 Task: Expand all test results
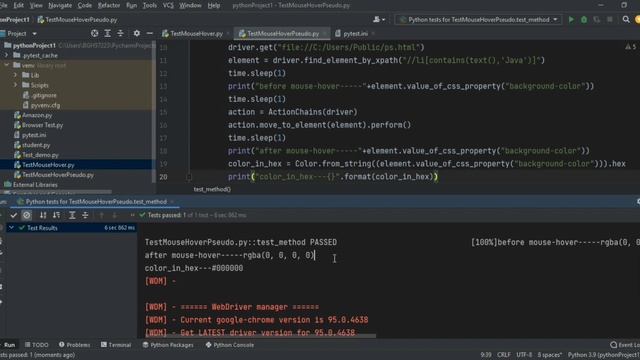pos(72,215)
